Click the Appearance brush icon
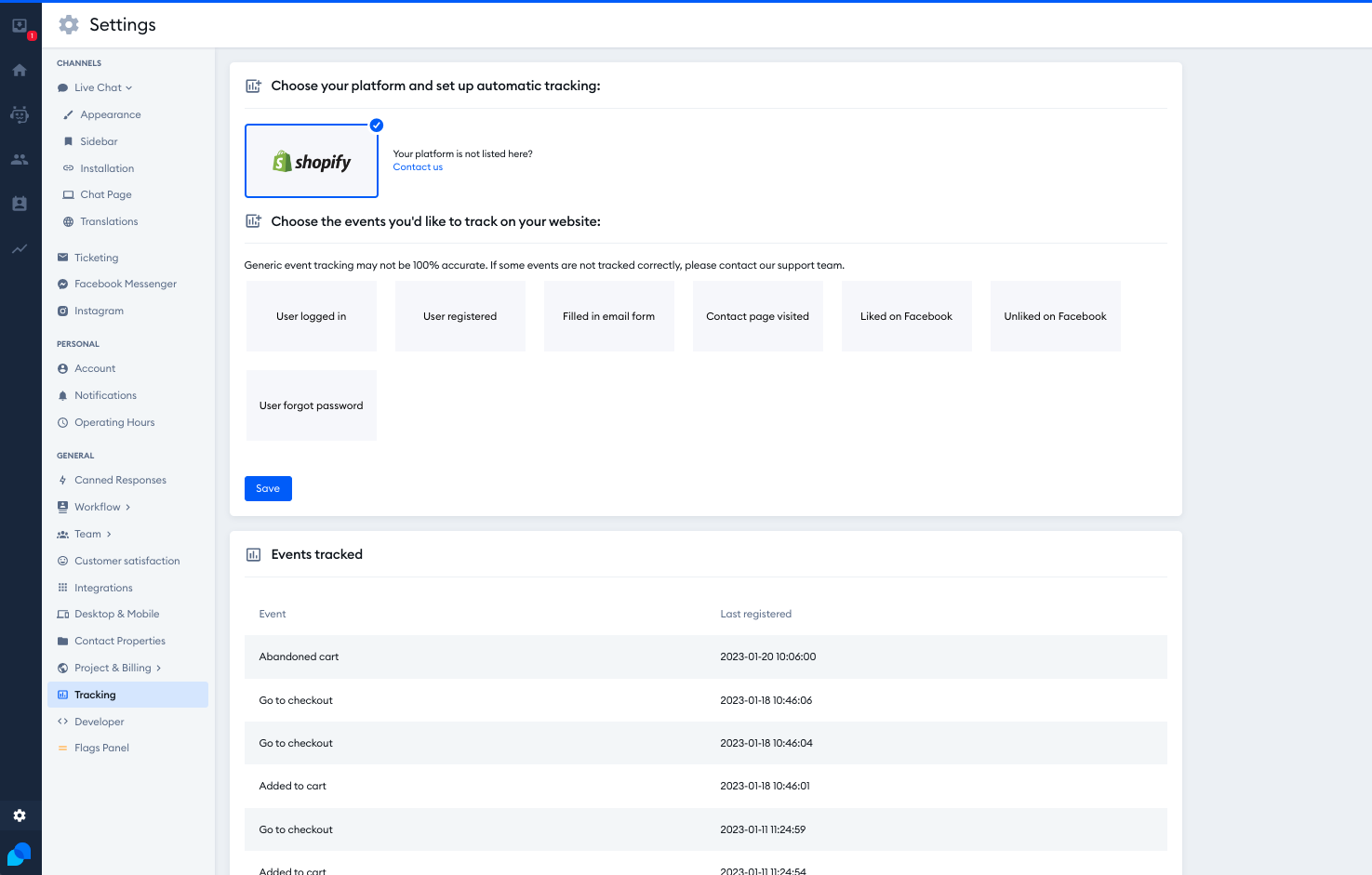Image resolution: width=1372 pixels, height=875 pixels. (68, 115)
